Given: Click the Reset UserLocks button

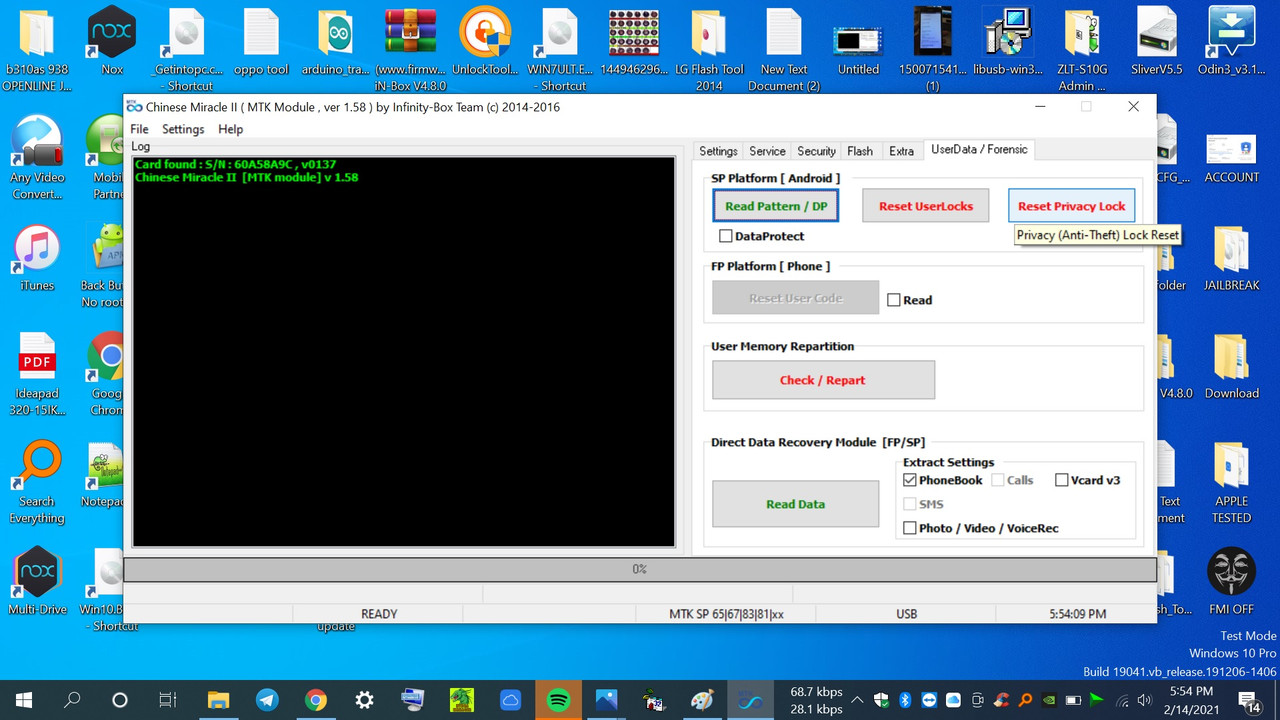Looking at the screenshot, I should pos(926,206).
